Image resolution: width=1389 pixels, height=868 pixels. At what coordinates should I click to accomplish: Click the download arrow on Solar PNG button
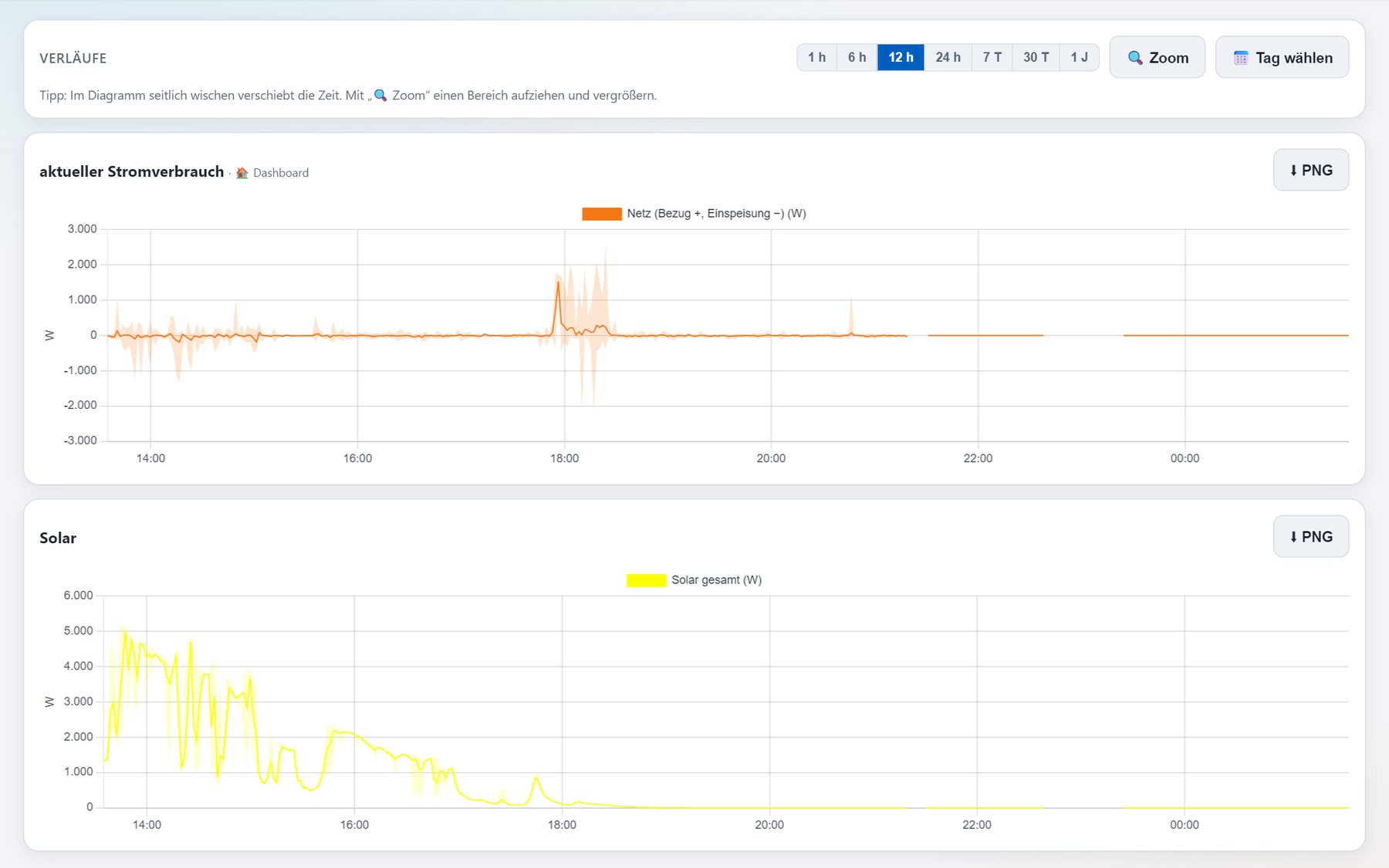pyautogui.click(x=1293, y=537)
